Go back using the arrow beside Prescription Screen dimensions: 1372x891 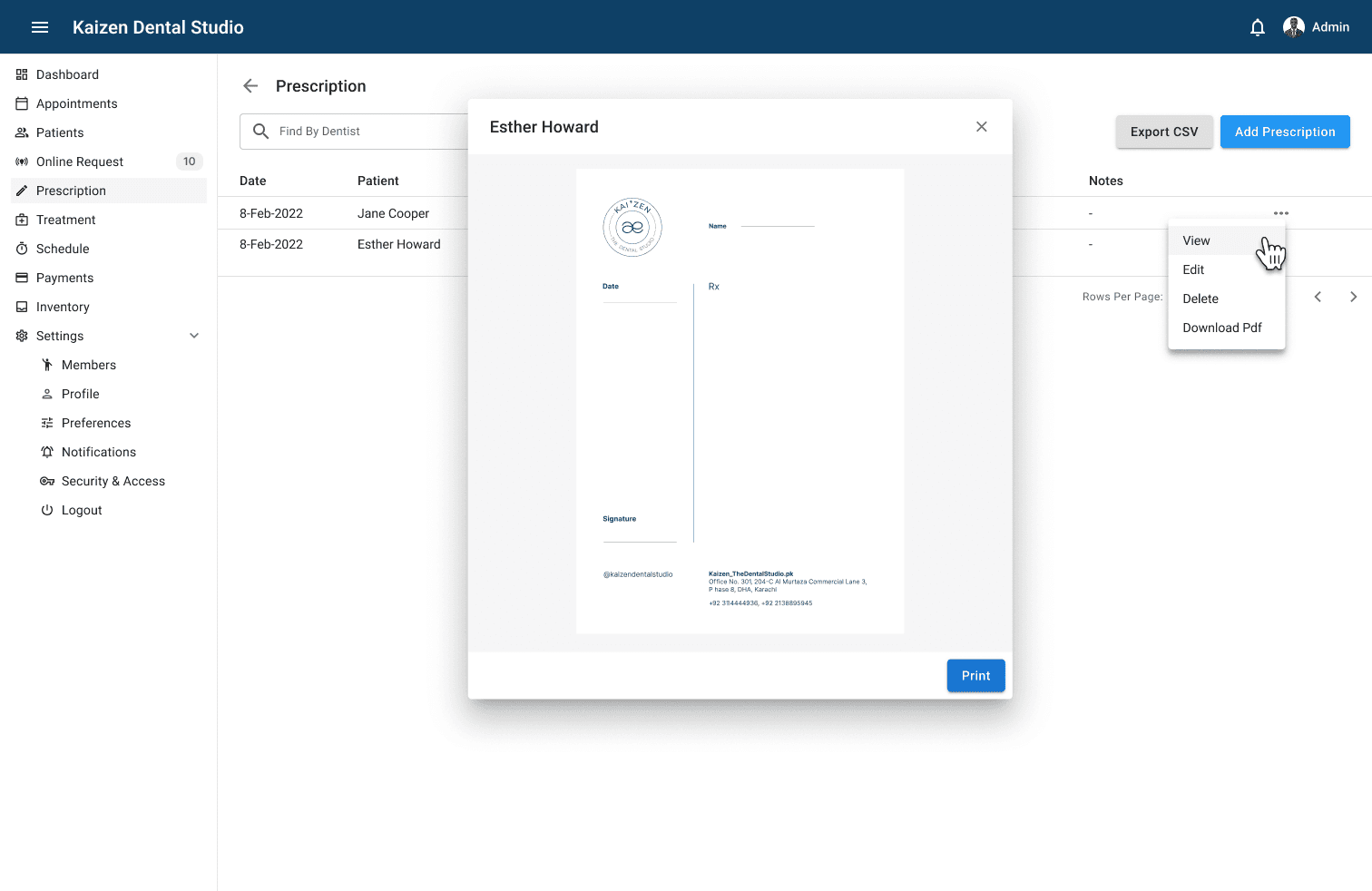(x=250, y=86)
